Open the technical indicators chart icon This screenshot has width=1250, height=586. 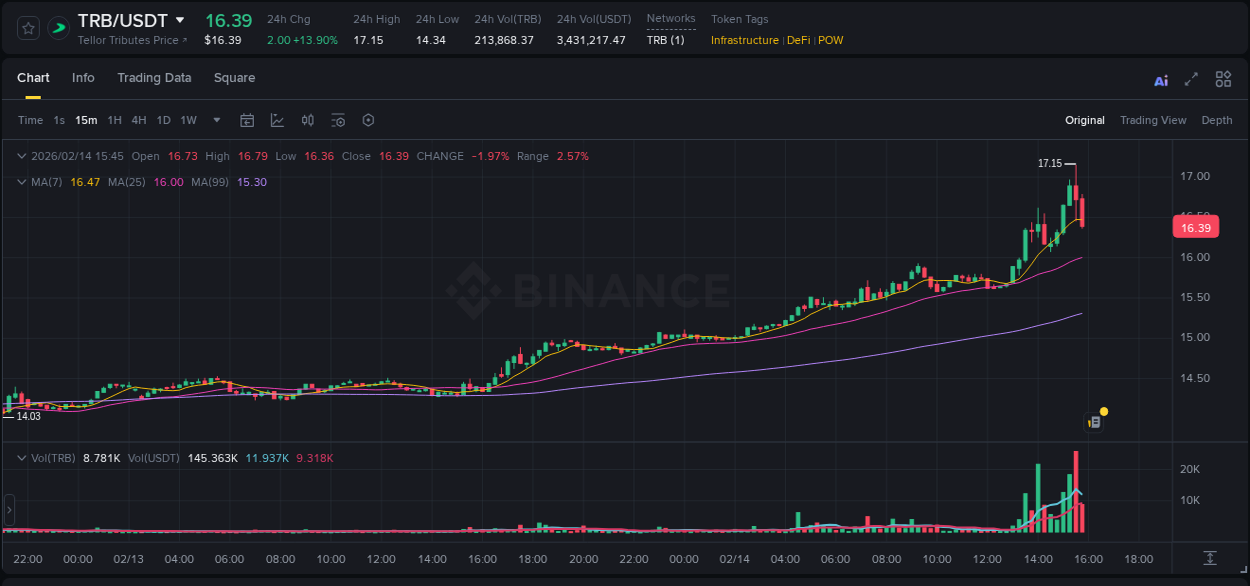point(275,120)
